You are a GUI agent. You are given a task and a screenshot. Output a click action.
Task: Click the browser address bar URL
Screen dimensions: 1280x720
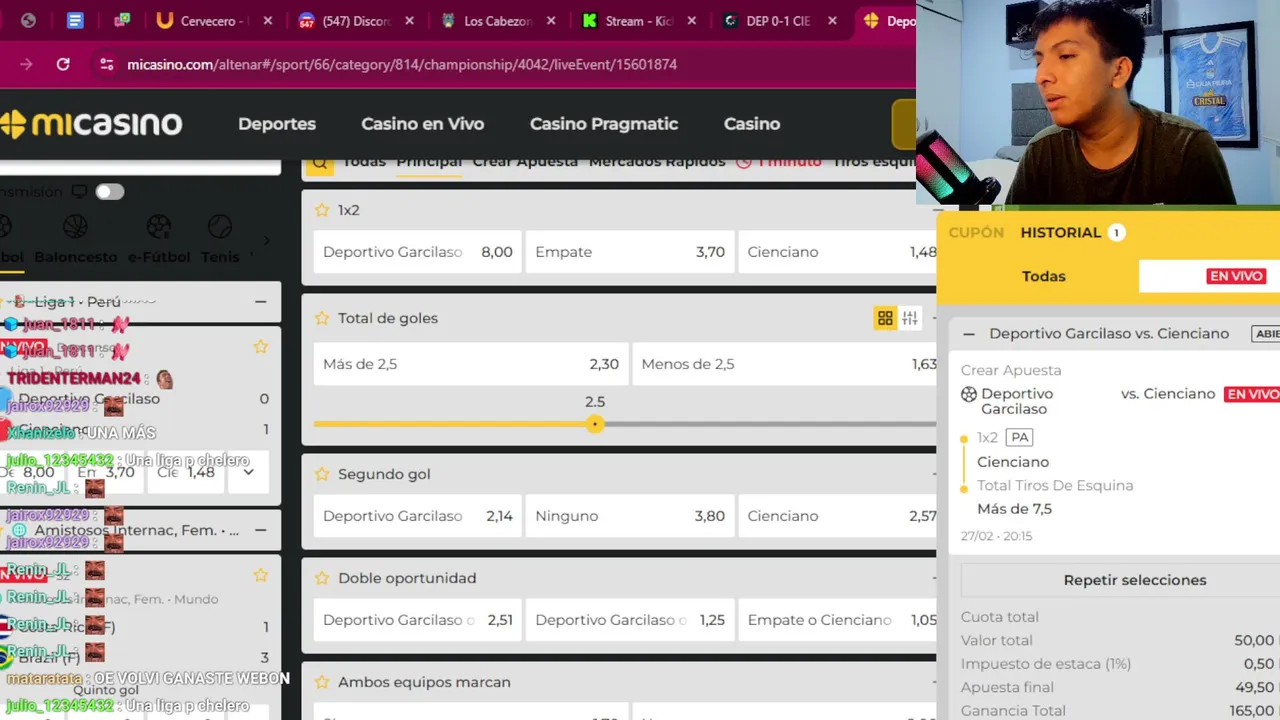tap(402, 64)
